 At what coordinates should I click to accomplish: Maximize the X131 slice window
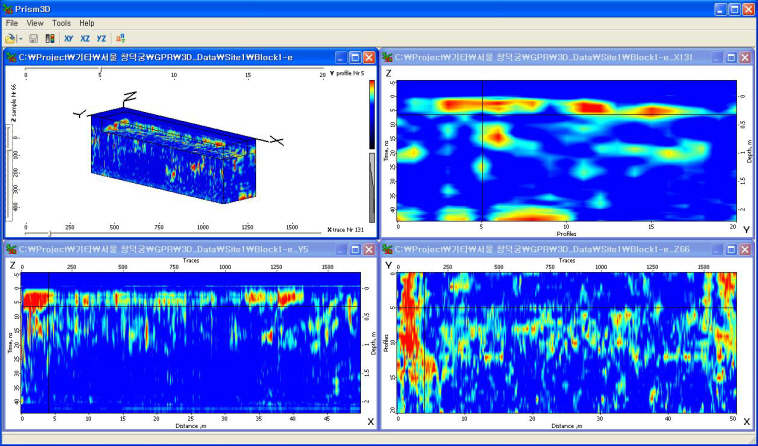click(731, 58)
